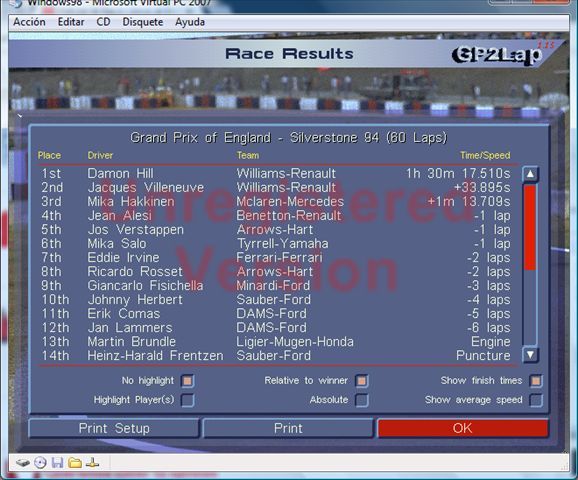Click team Minardi-Ford
The image size is (578, 480).
[273, 285]
